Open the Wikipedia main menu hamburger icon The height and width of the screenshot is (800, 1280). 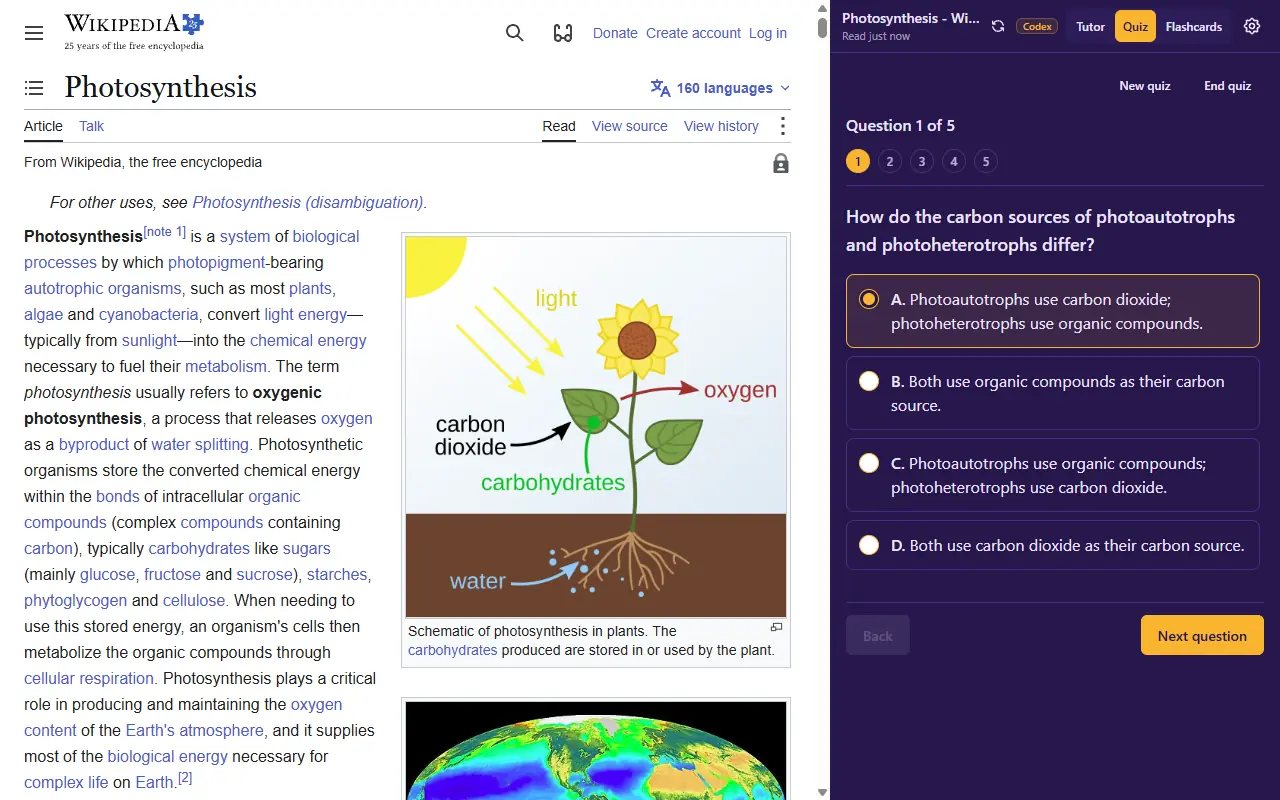(x=34, y=33)
